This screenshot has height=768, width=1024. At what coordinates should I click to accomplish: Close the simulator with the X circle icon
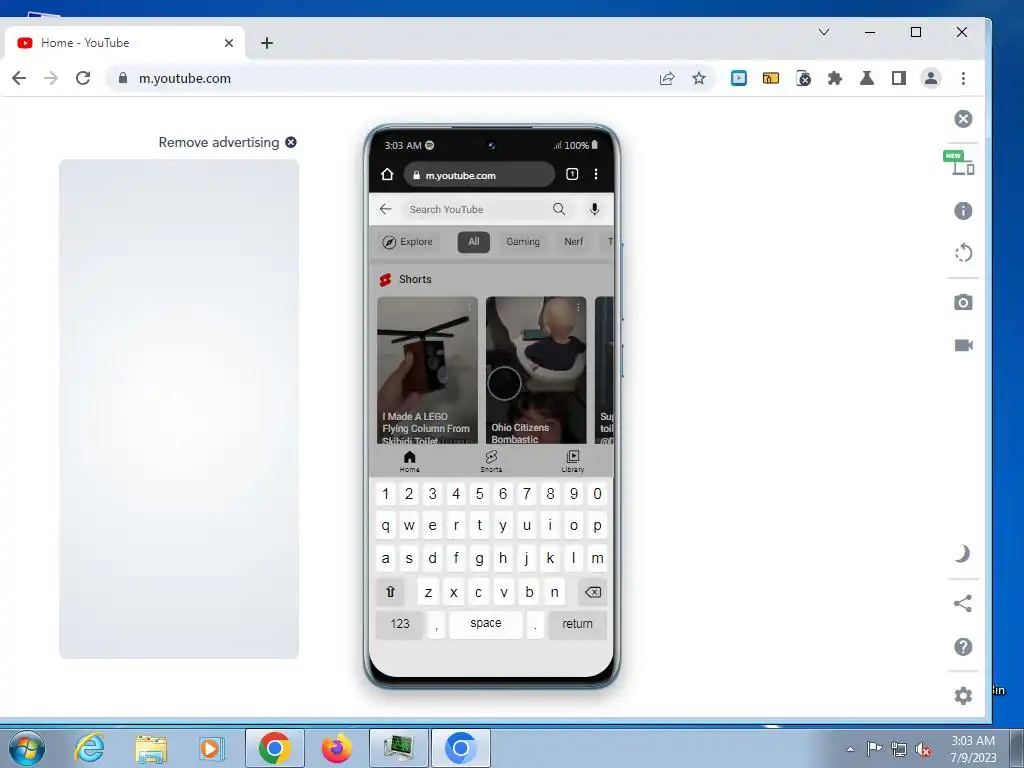[x=963, y=119]
